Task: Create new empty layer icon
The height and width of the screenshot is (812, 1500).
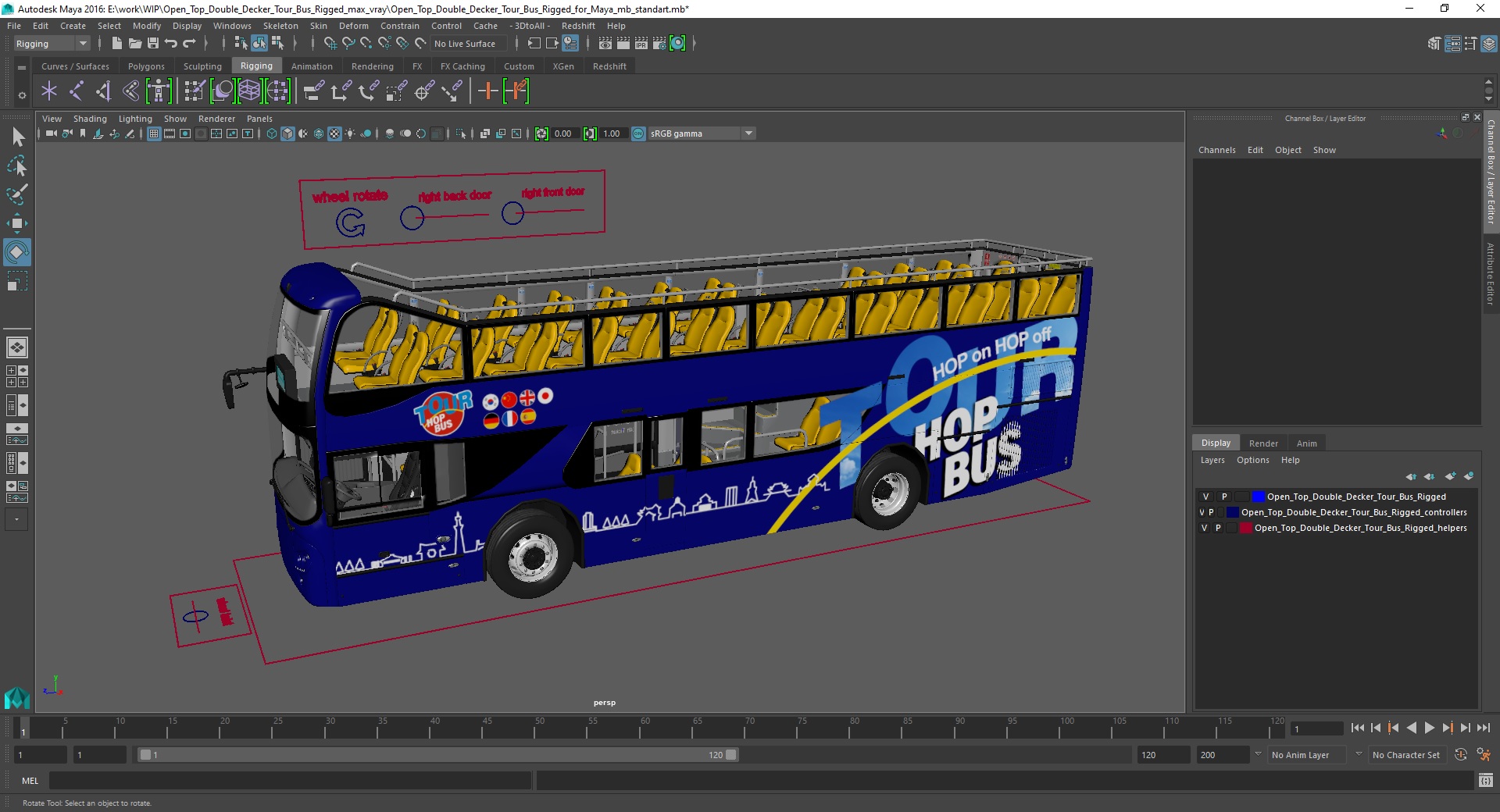Action: pos(1450,476)
